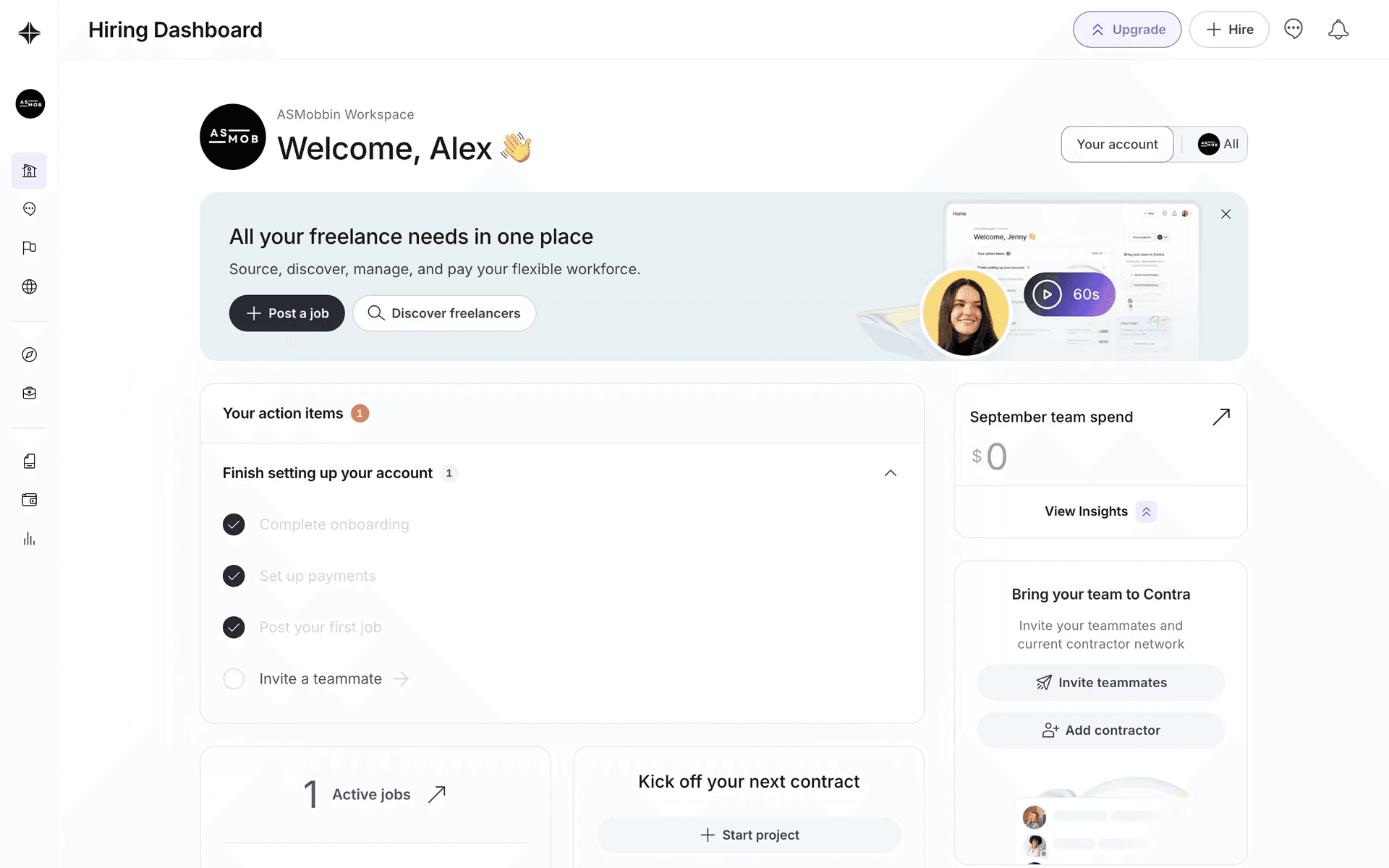Screen dimensions: 1389x868
Task: Switch to Your account tab
Action: pyautogui.click(x=1117, y=144)
